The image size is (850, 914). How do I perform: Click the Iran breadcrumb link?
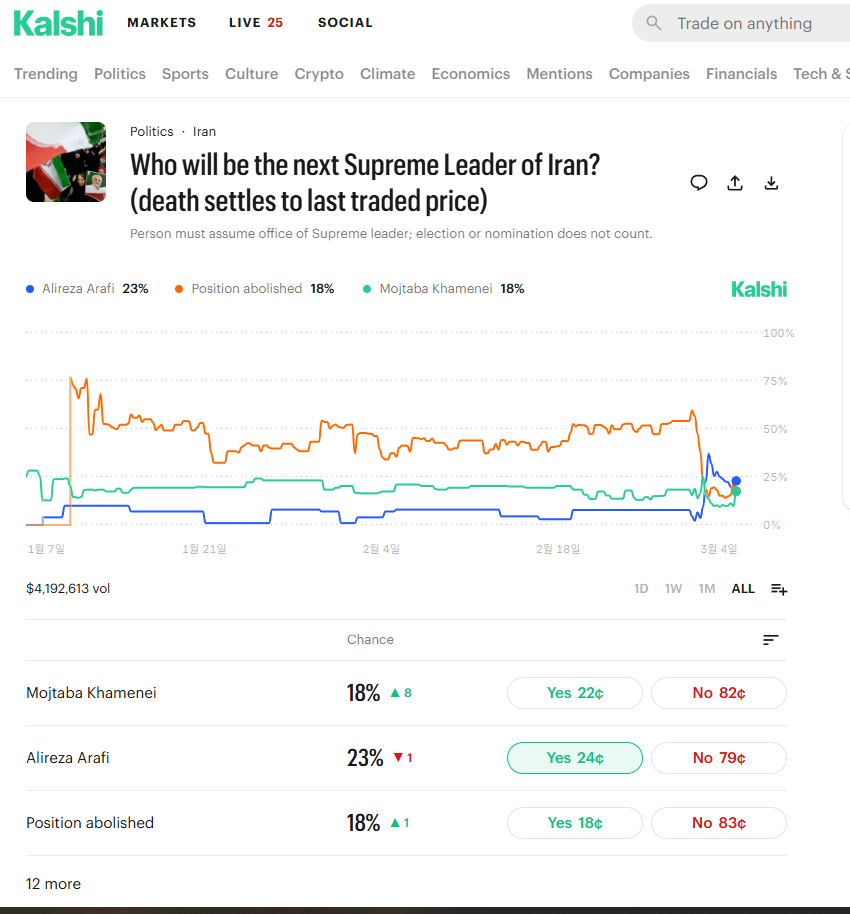point(204,132)
